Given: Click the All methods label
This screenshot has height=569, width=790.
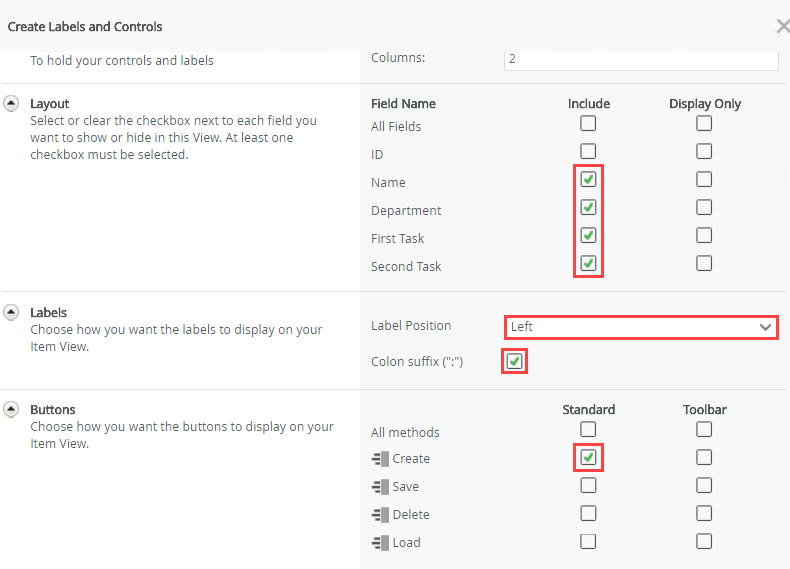Looking at the screenshot, I should (x=405, y=433).
